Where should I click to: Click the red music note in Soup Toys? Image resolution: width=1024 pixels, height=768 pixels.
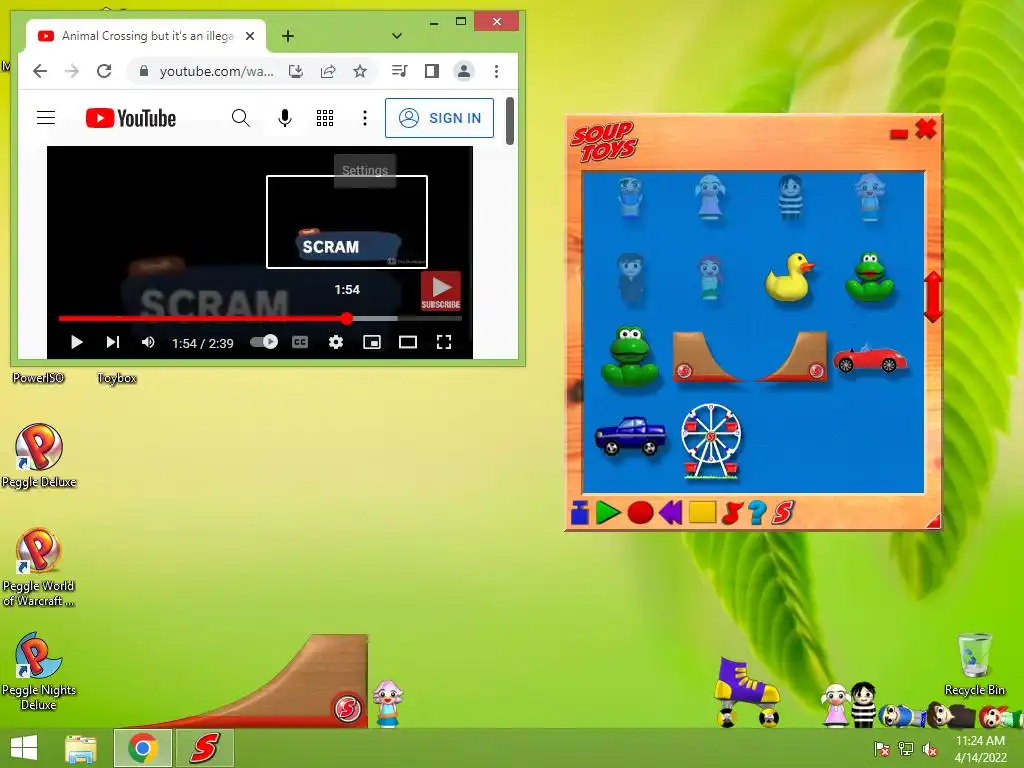tap(731, 513)
